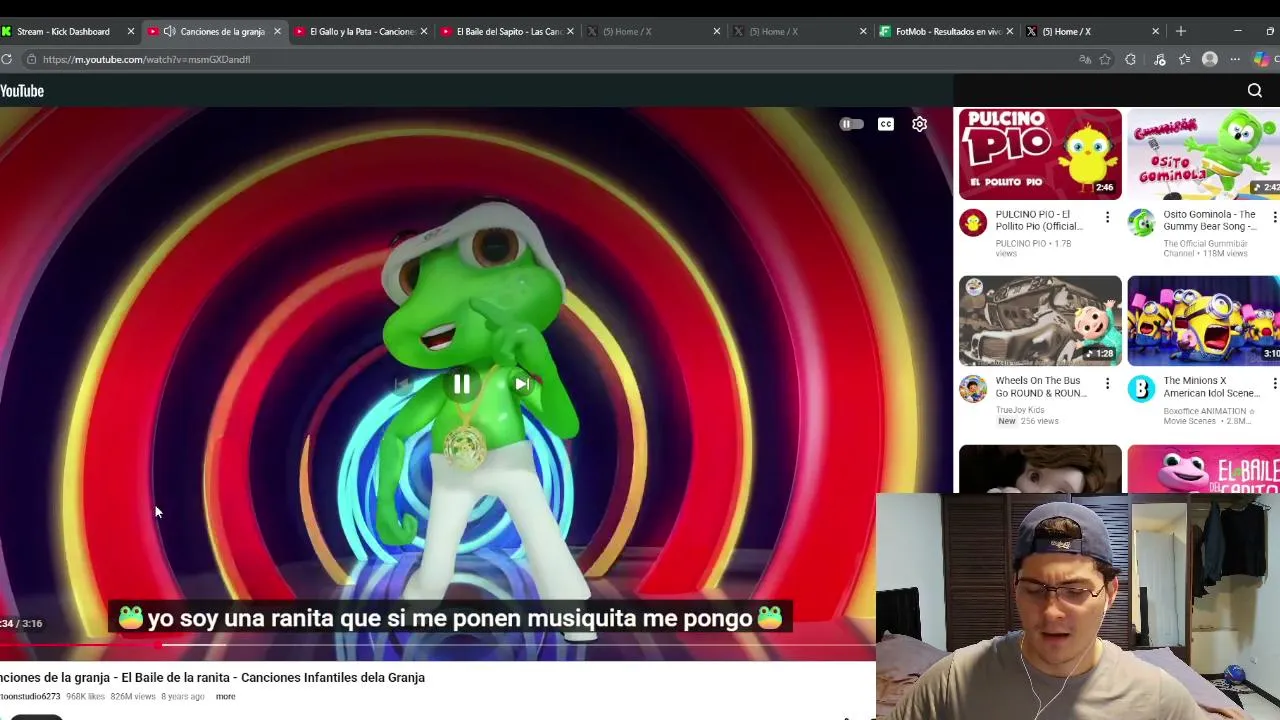The image size is (1280, 720).
Task: Open the favorites list toolbar icon
Action: [1184, 59]
